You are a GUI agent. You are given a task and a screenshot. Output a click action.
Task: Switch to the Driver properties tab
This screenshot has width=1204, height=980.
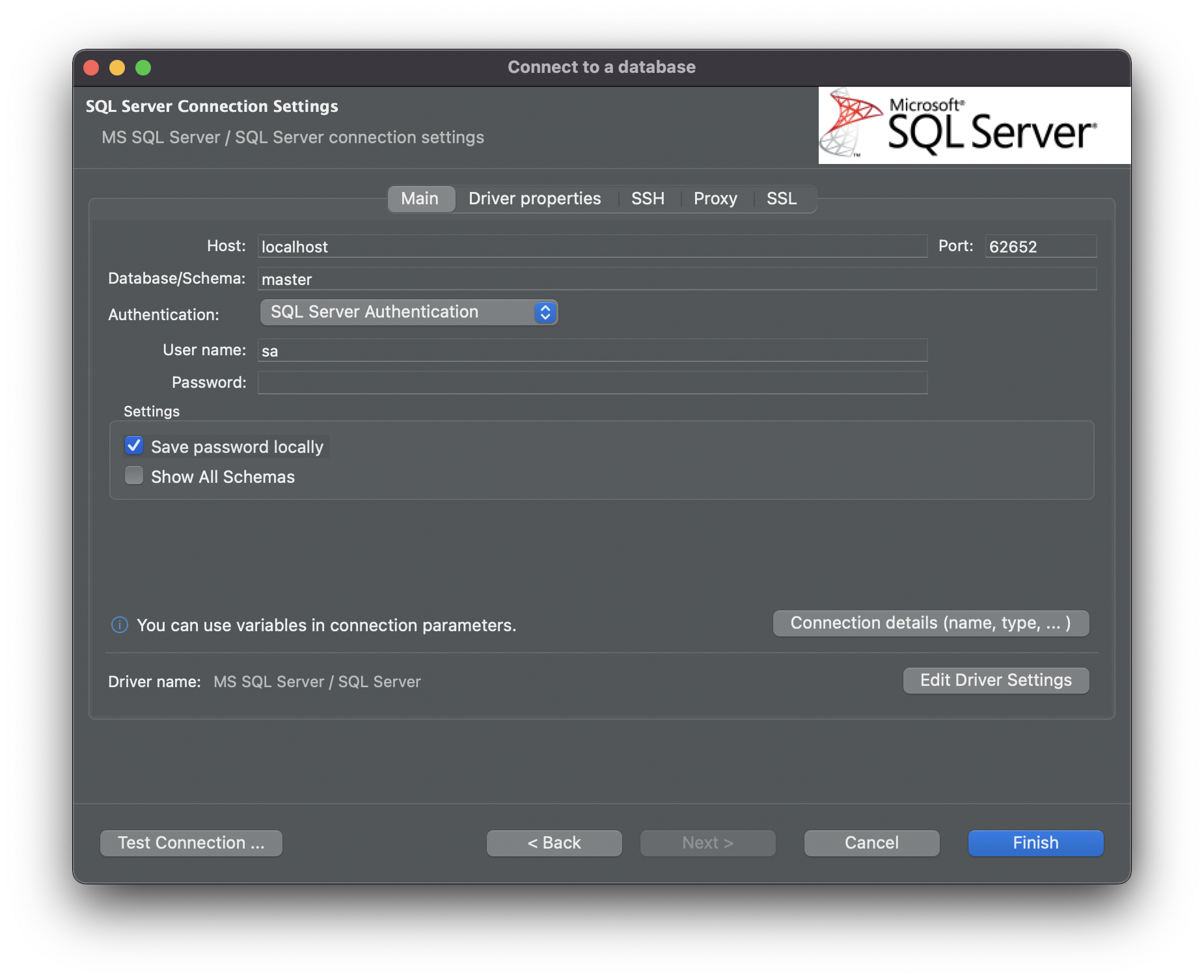click(x=534, y=198)
